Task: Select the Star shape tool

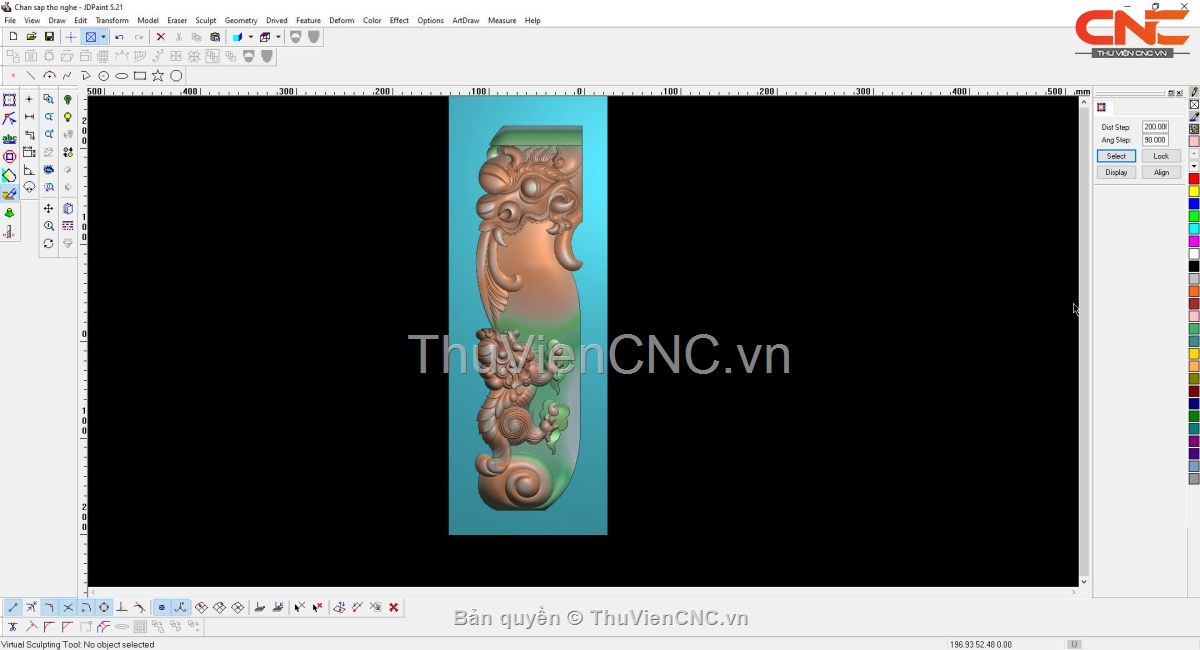Action: (158, 76)
